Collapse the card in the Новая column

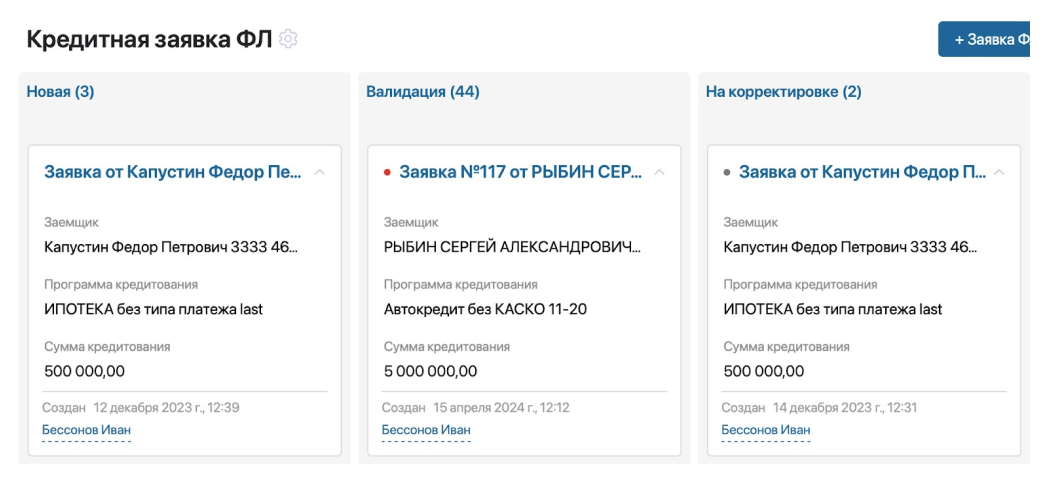tap(320, 172)
